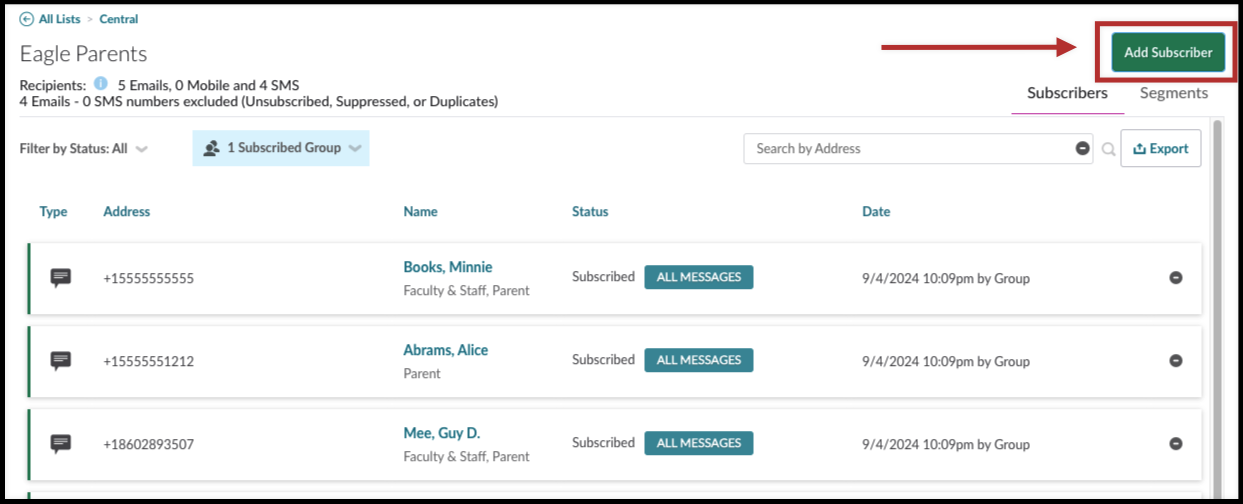Click Add Subscriber button
Image resolution: width=1243 pixels, height=504 pixels.
pyautogui.click(x=1168, y=52)
